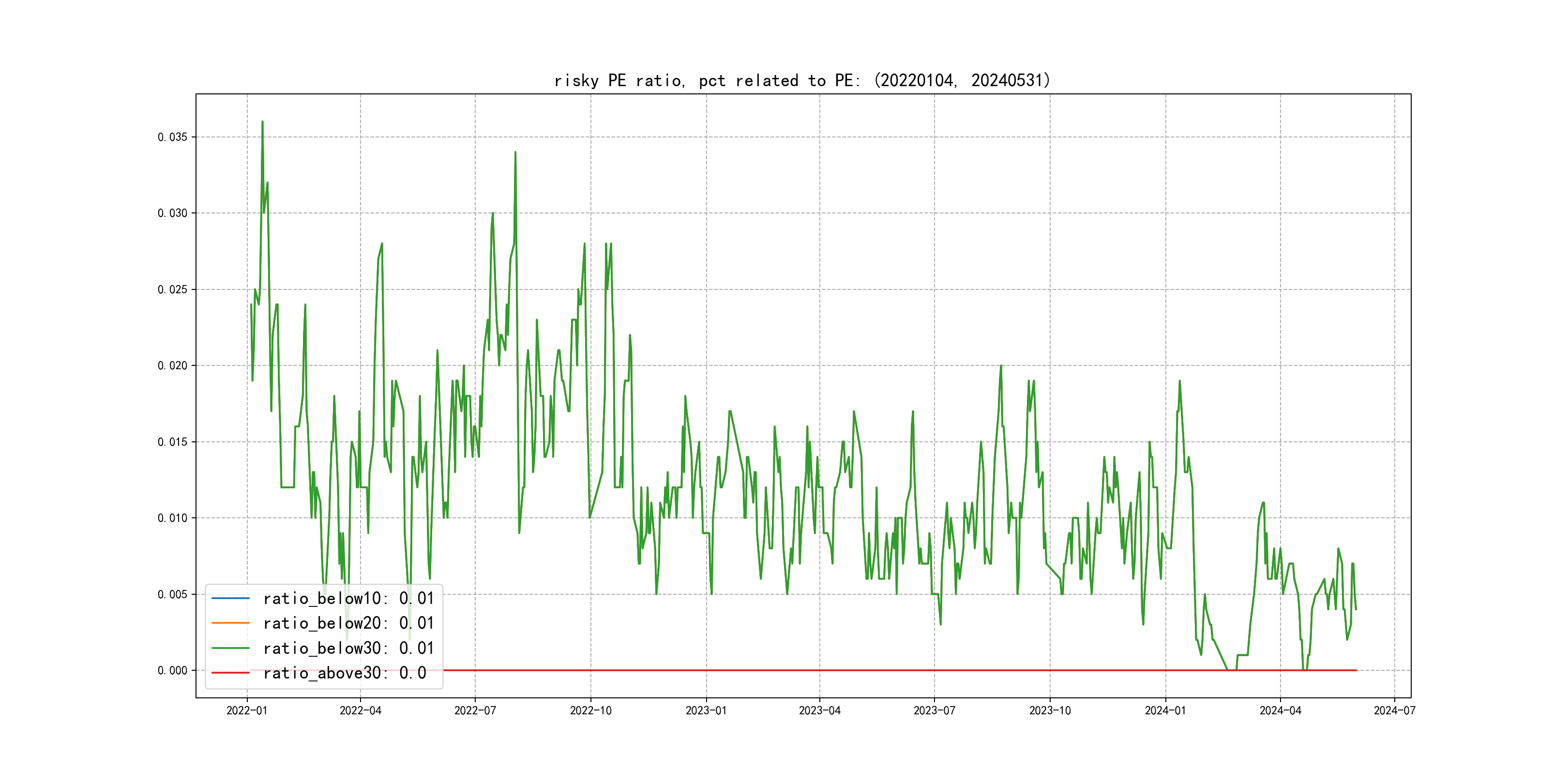This screenshot has width=1568, height=784.
Task: Click the 'ratio_below10: 0.01' legend label
Action: click(348, 598)
